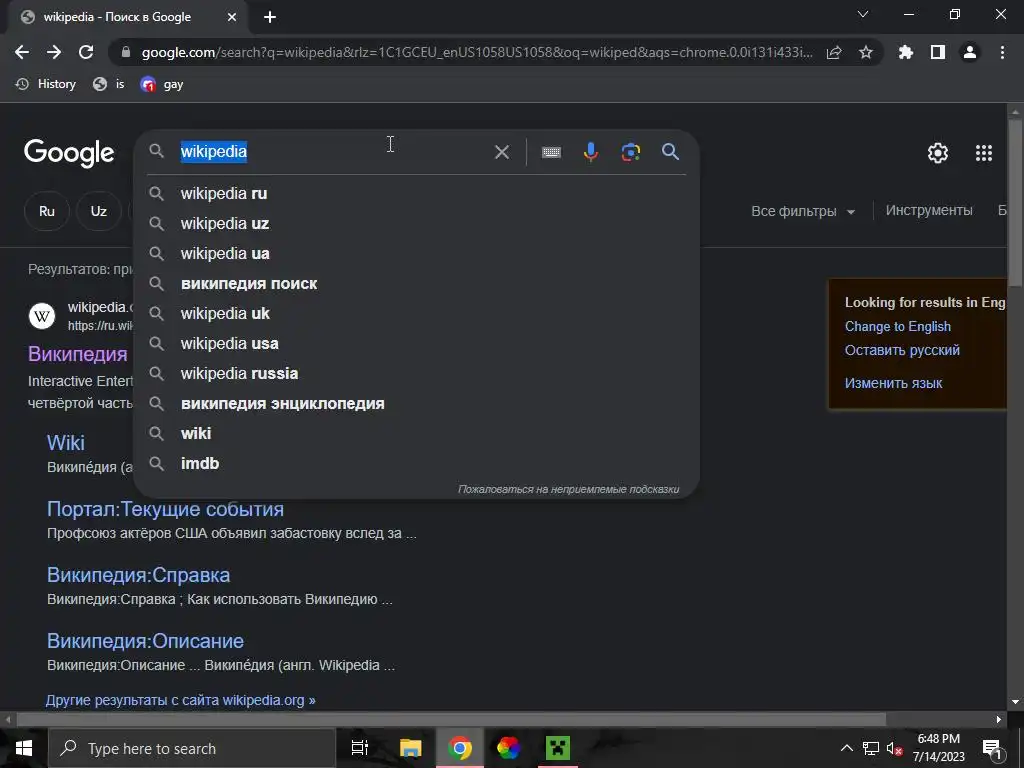Open a new tab with plus
1024x768 pixels.
coord(270,17)
